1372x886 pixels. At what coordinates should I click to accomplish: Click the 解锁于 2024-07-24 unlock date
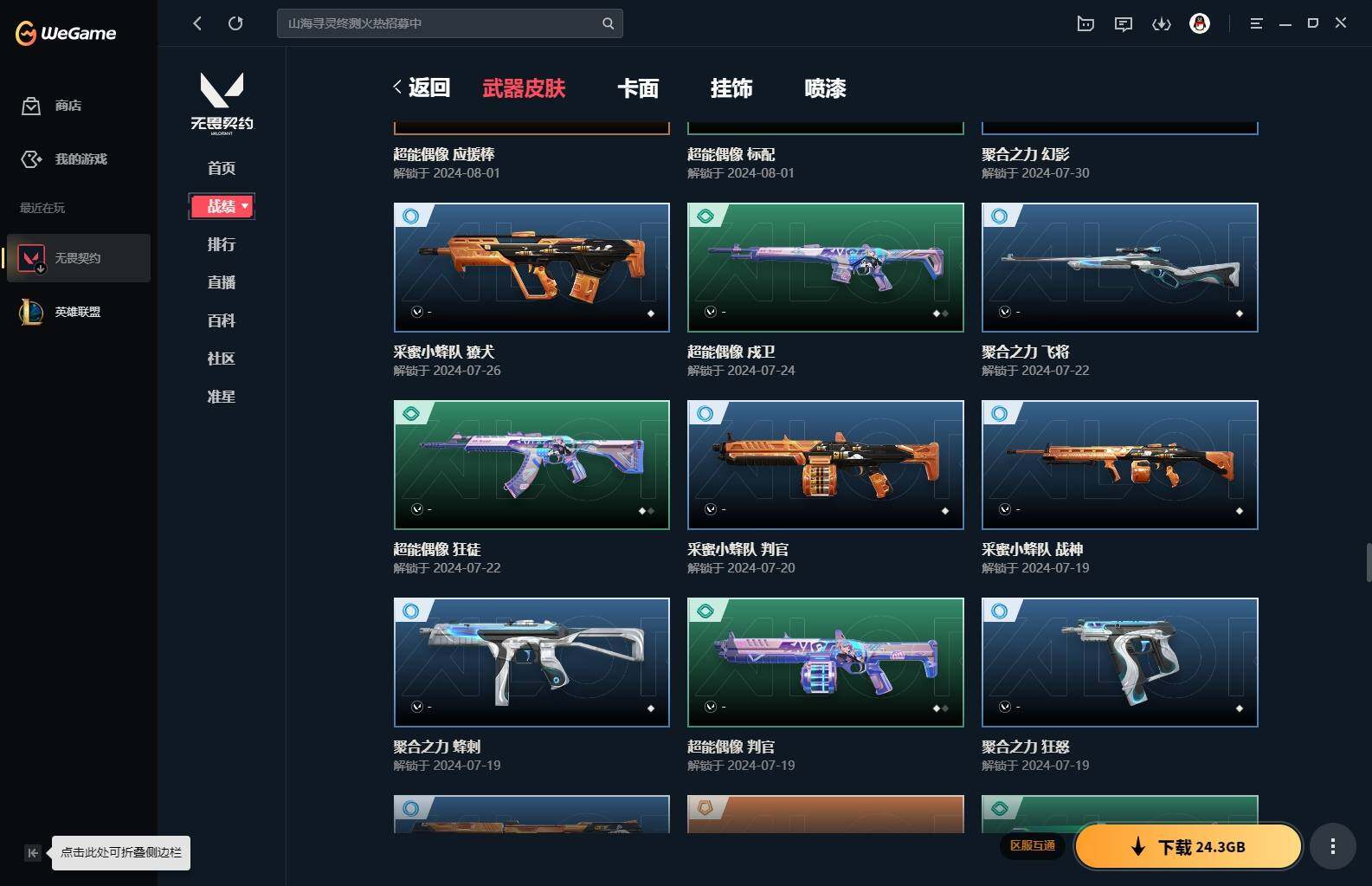point(741,371)
